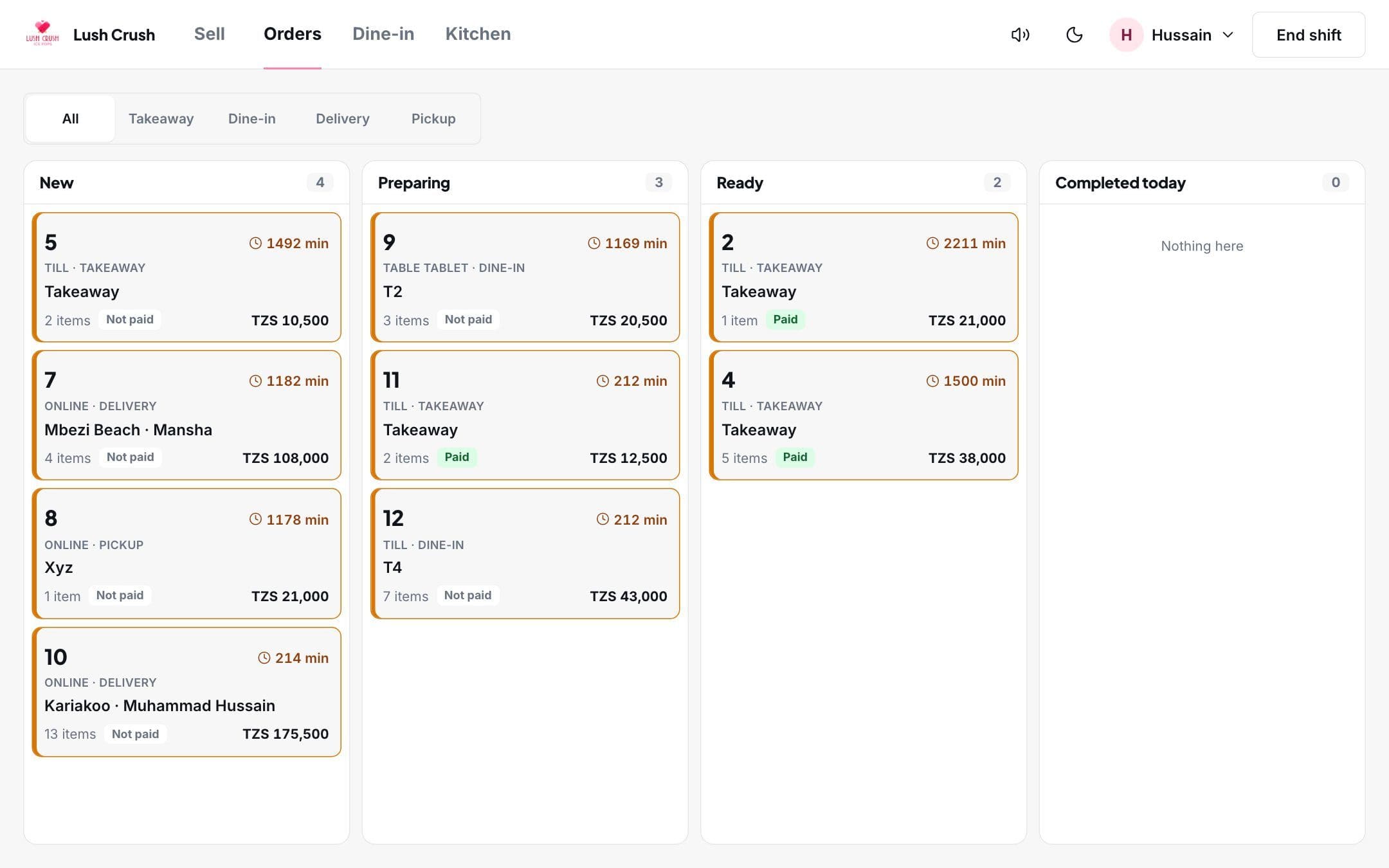
Task: Click the Completed today header
Action: tap(1120, 183)
